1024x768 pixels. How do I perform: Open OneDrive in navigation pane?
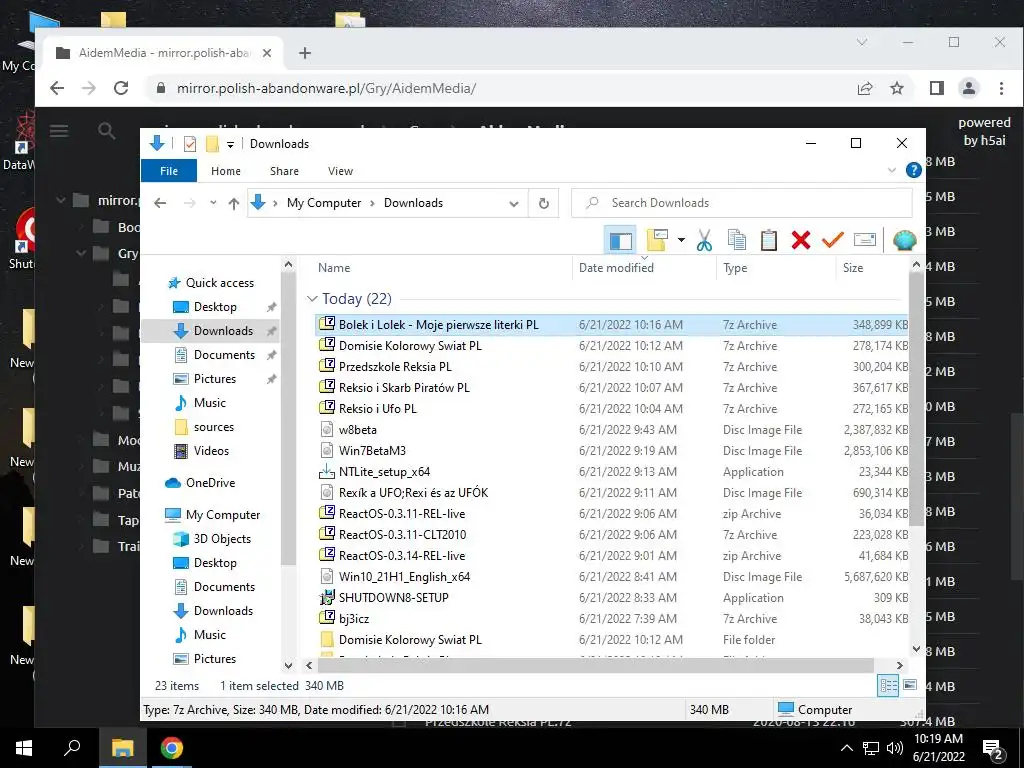[210, 483]
